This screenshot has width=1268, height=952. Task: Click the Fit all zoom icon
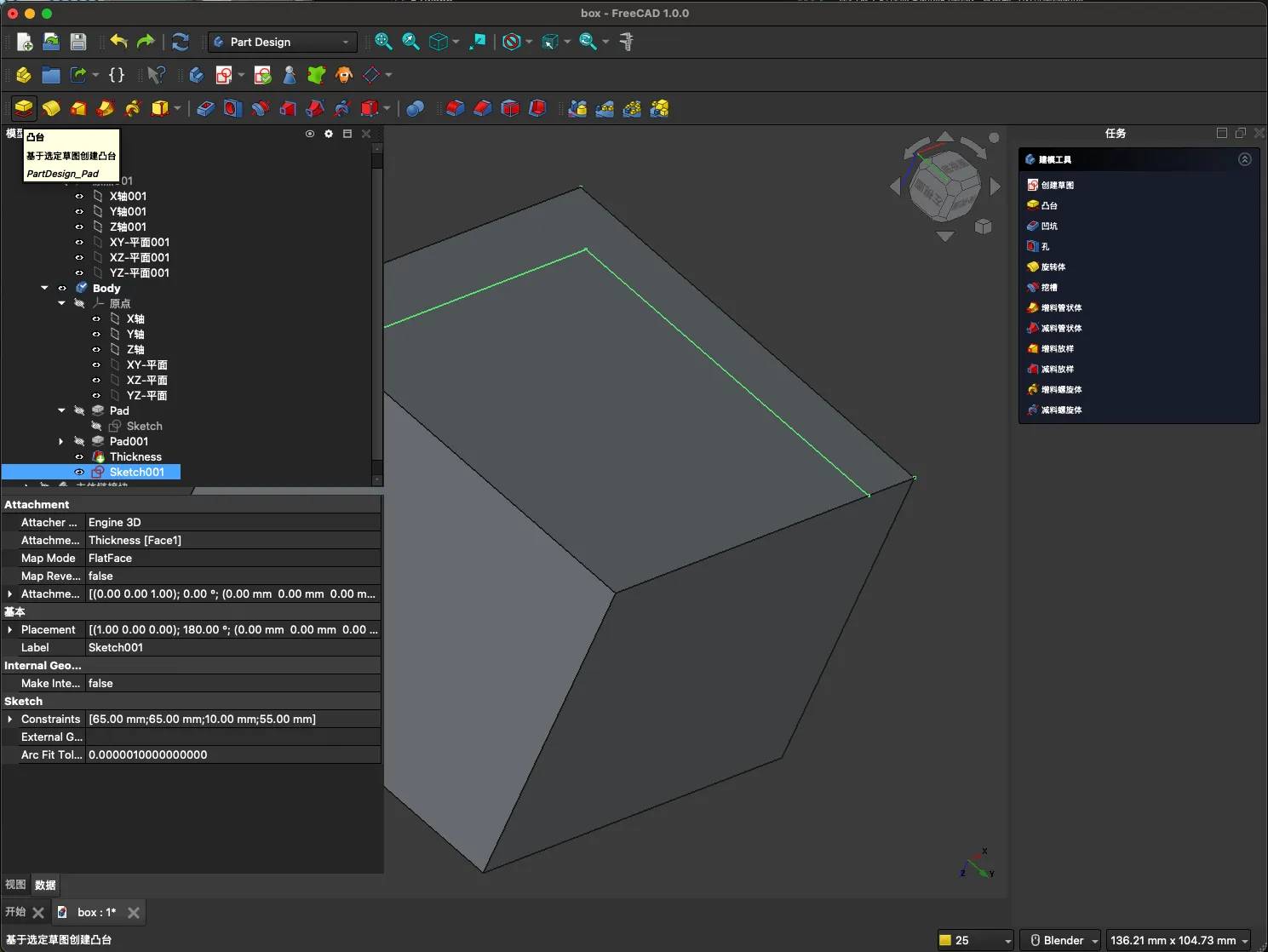pyautogui.click(x=383, y=42)
